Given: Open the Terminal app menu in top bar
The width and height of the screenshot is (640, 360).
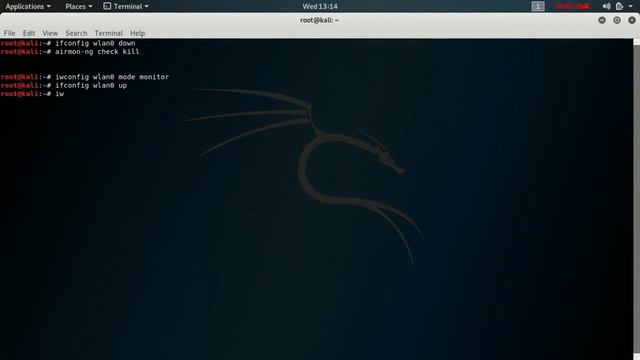Looking at the screenshot, I should click(126, 7).
